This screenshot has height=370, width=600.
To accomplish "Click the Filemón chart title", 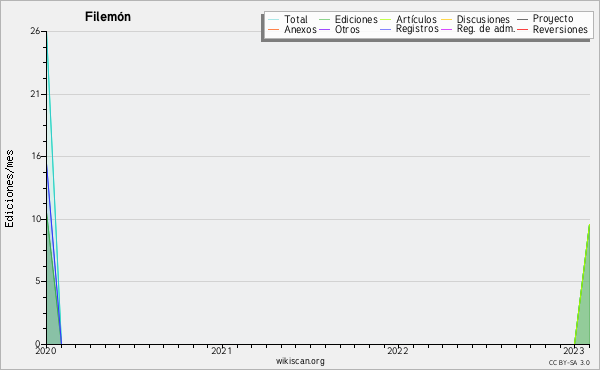I will pos(108,17).
